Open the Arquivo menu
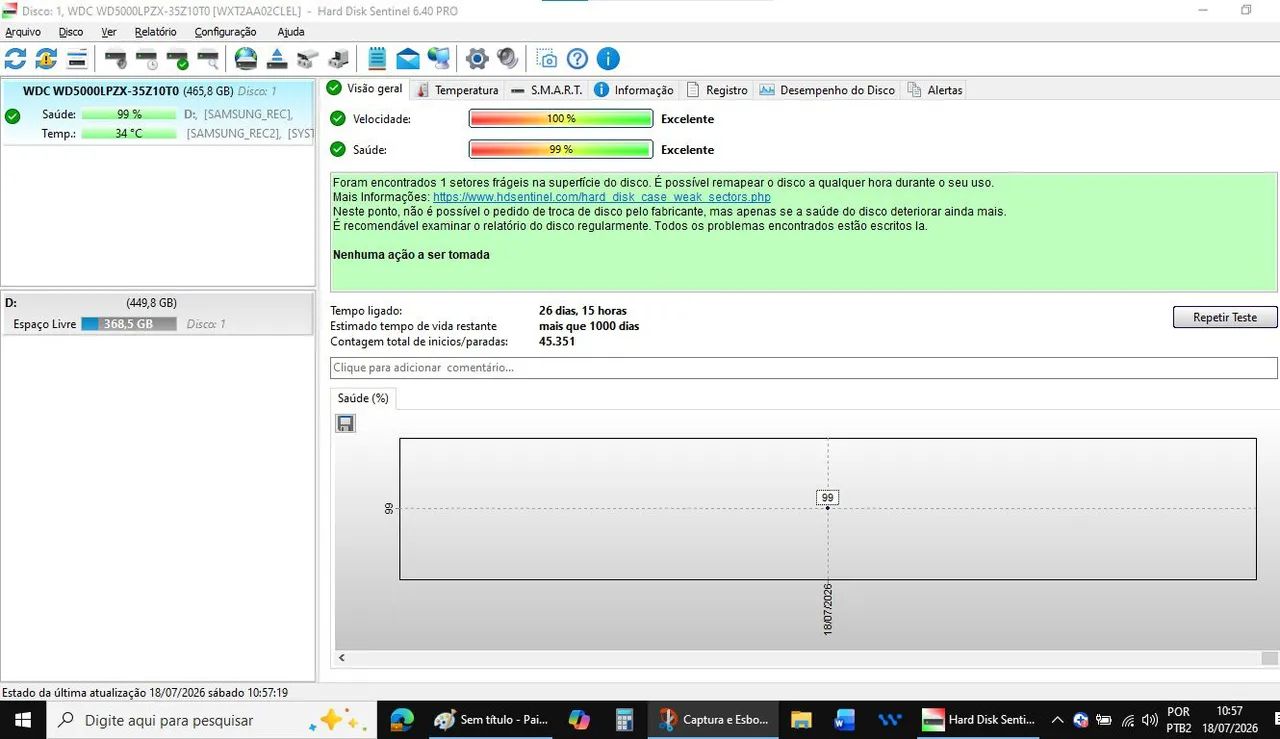The height and width of the screenshot is (739, 1280). [23, 32]
